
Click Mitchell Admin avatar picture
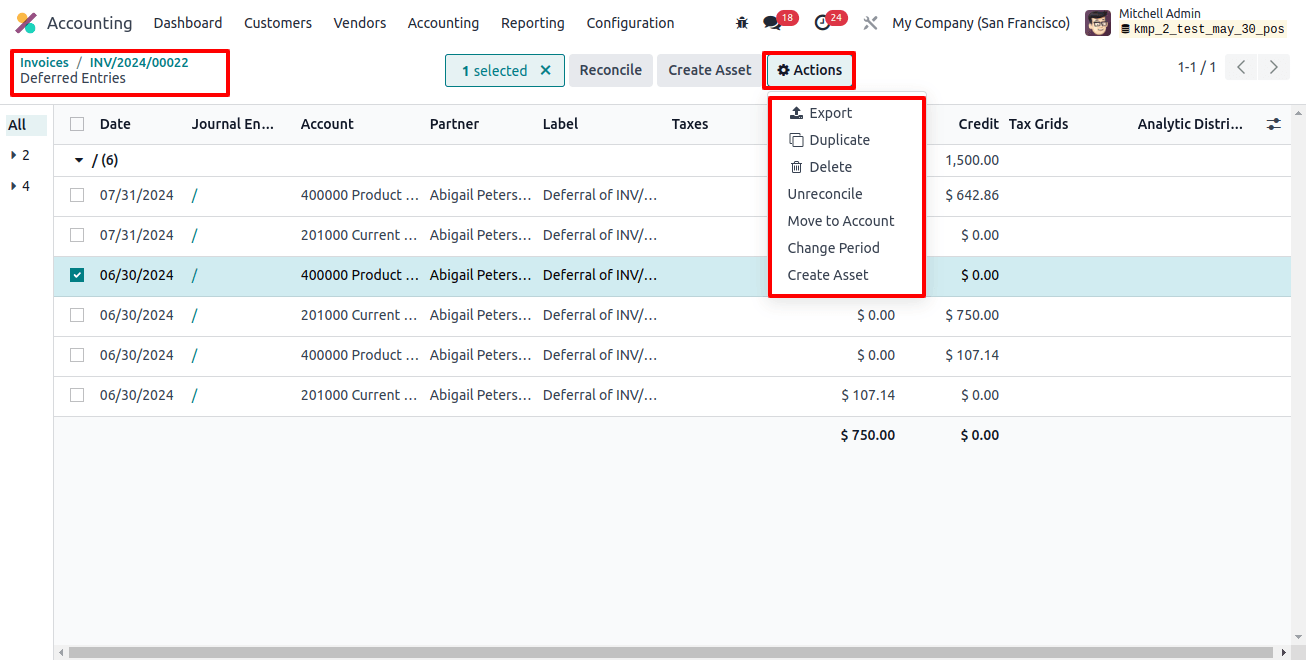pos(1098,23)
